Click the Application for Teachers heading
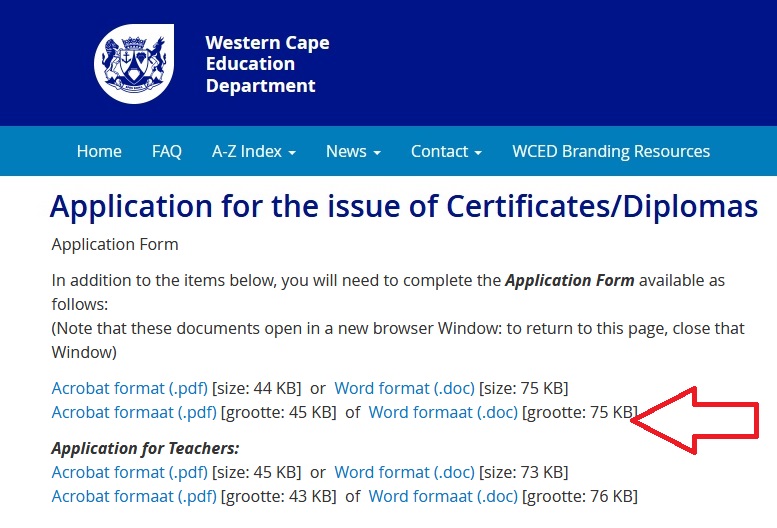Screen dimensions: 777x528 point(146,448)
